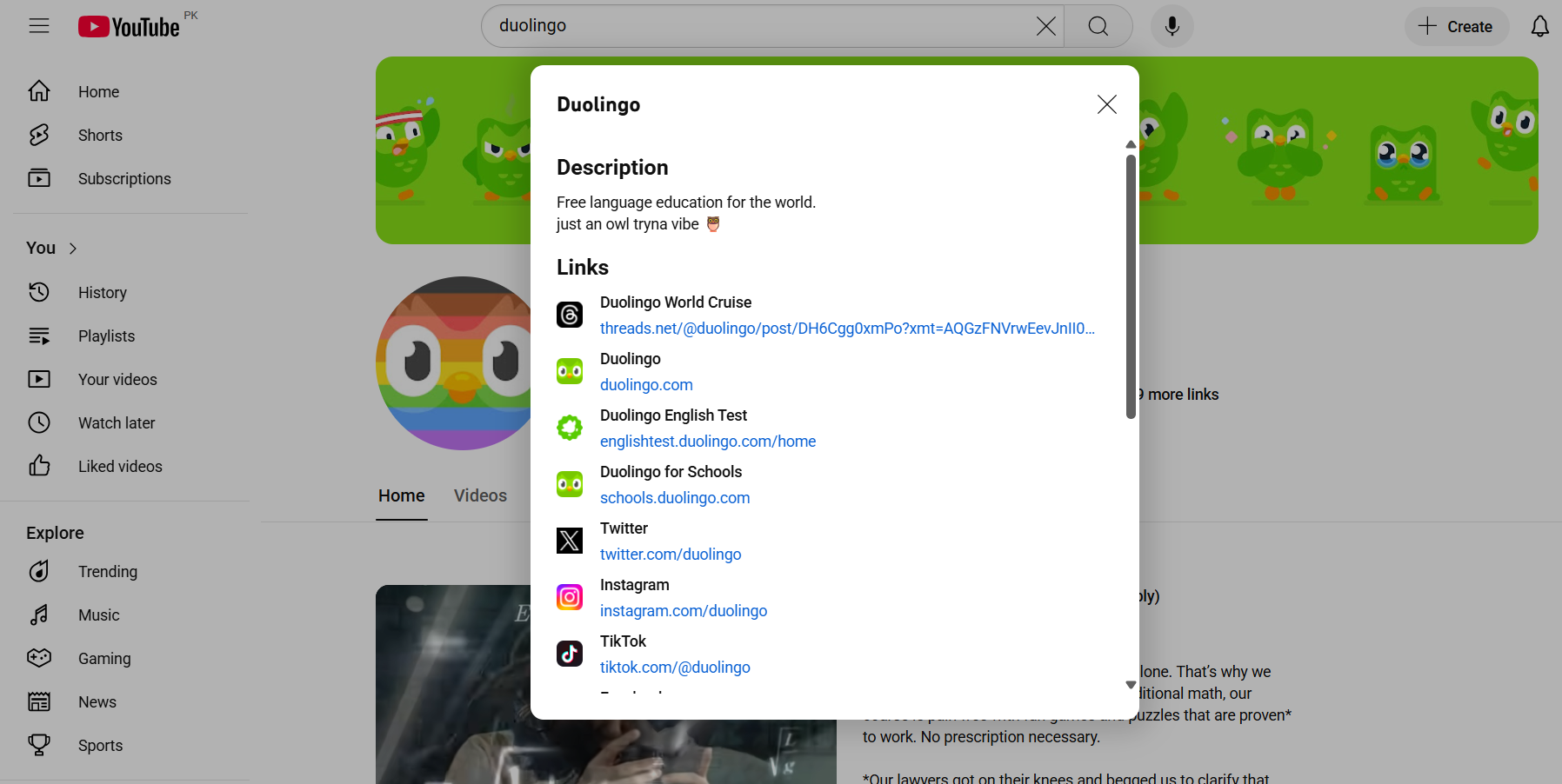Open notifications bell
Viewport: 1562px width, 784px height.
coord(1540,26)
